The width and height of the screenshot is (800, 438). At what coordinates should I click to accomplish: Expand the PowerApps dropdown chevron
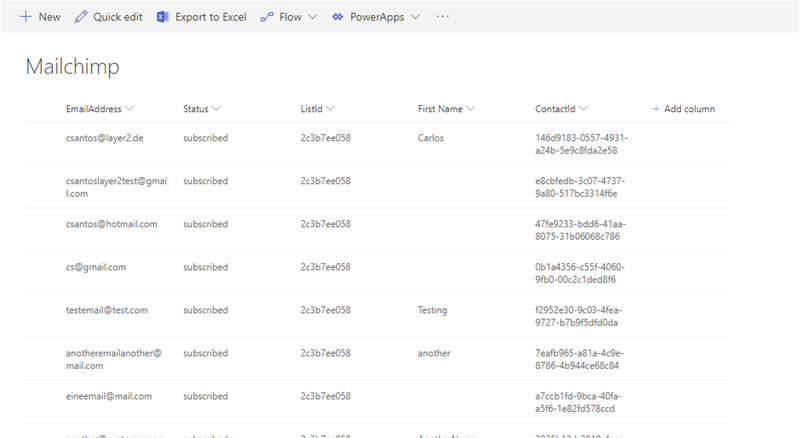[415, 17]
